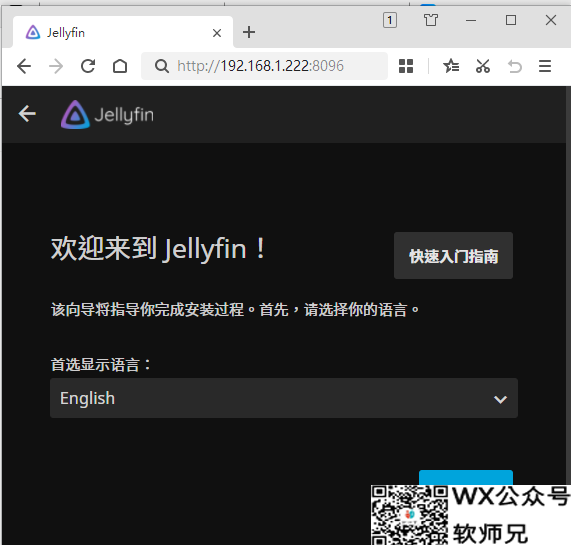Close the Jellyfin tab
Viewport: 571px width, 545px height.
tap(217, 33)
